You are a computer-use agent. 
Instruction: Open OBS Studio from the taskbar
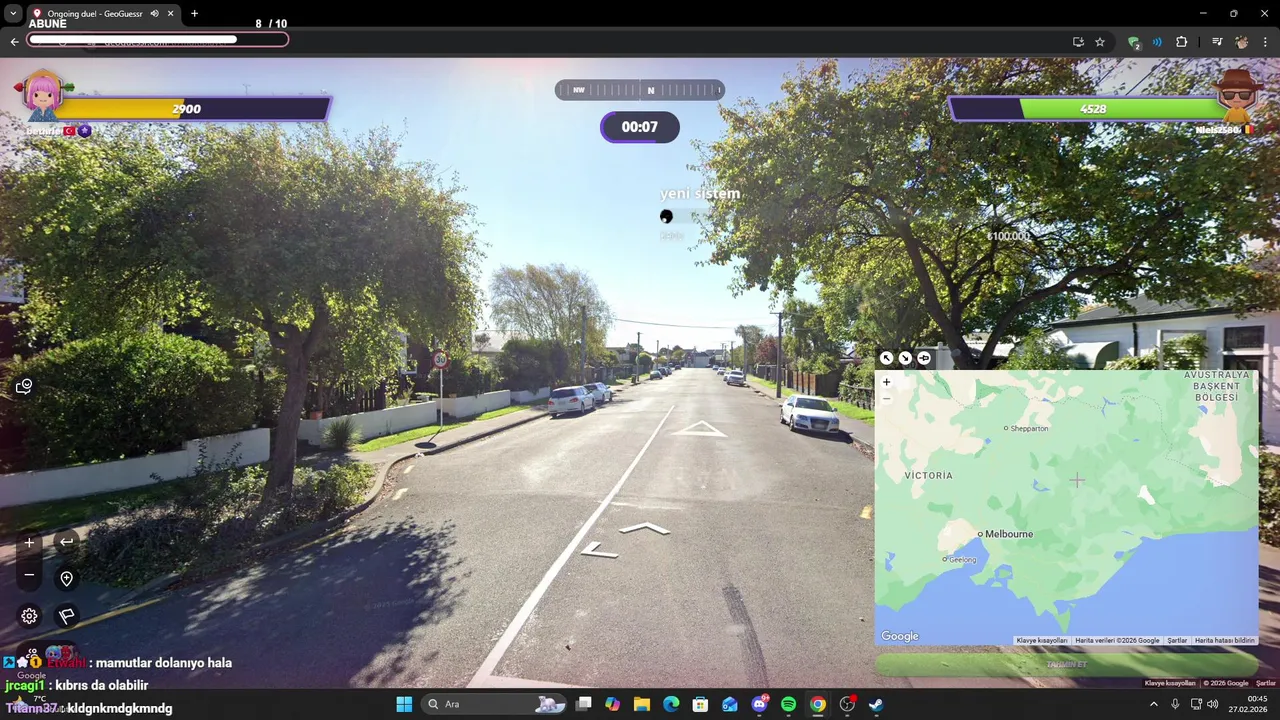pos(847,704)
